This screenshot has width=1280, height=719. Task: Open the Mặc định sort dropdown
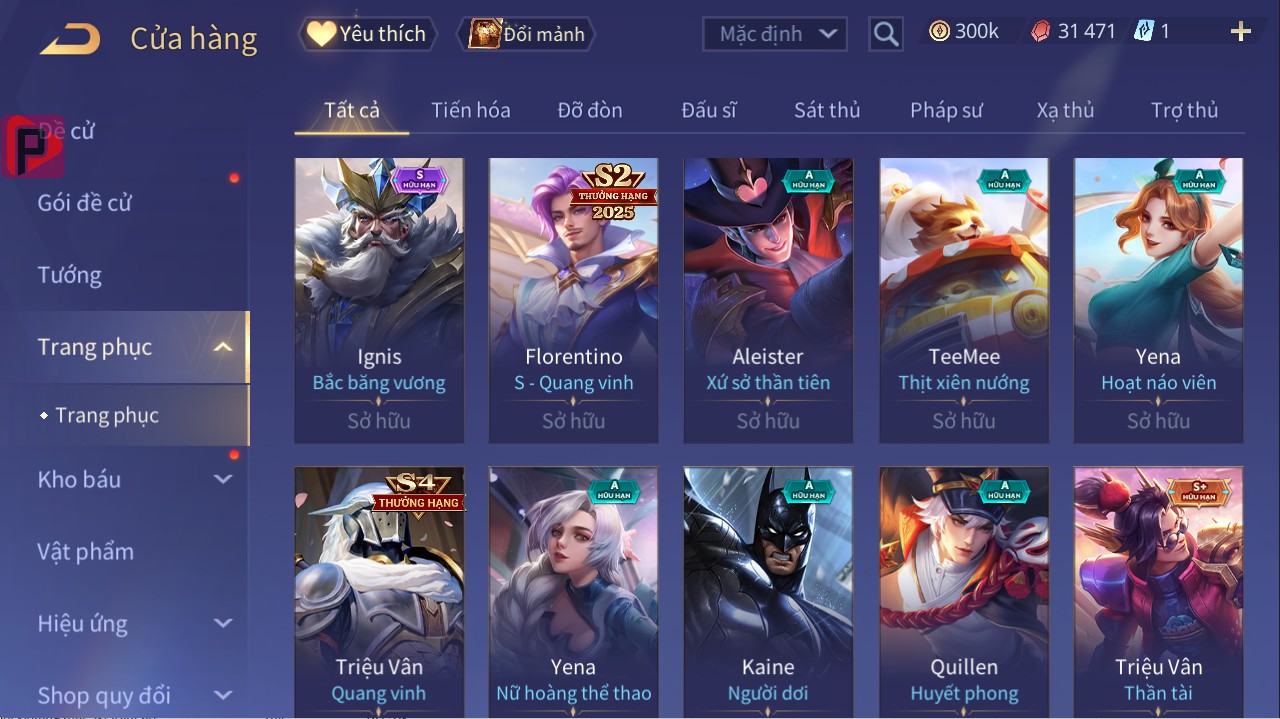tap(775, 34)
